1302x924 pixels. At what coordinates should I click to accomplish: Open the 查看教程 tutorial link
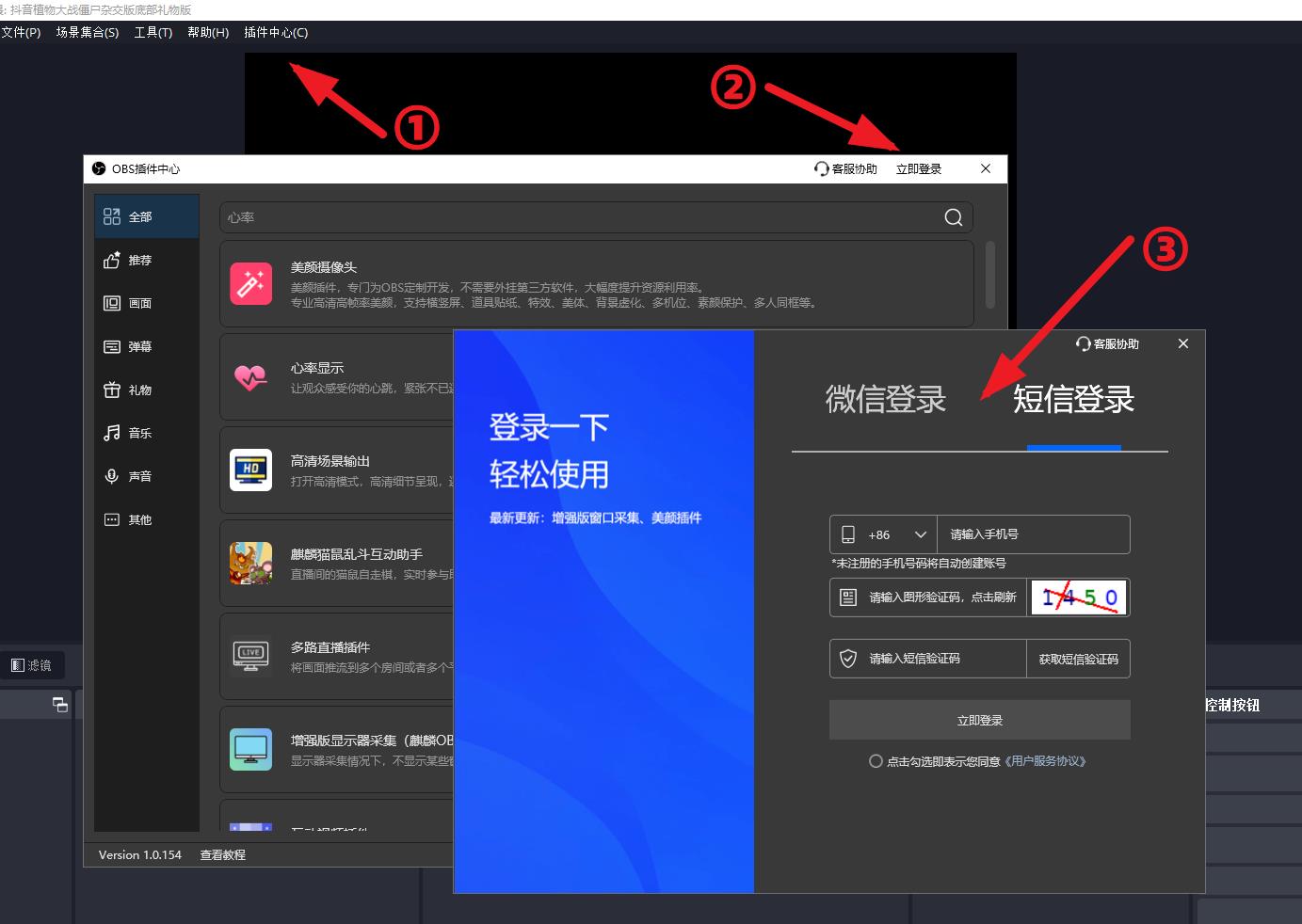(222, 854)
